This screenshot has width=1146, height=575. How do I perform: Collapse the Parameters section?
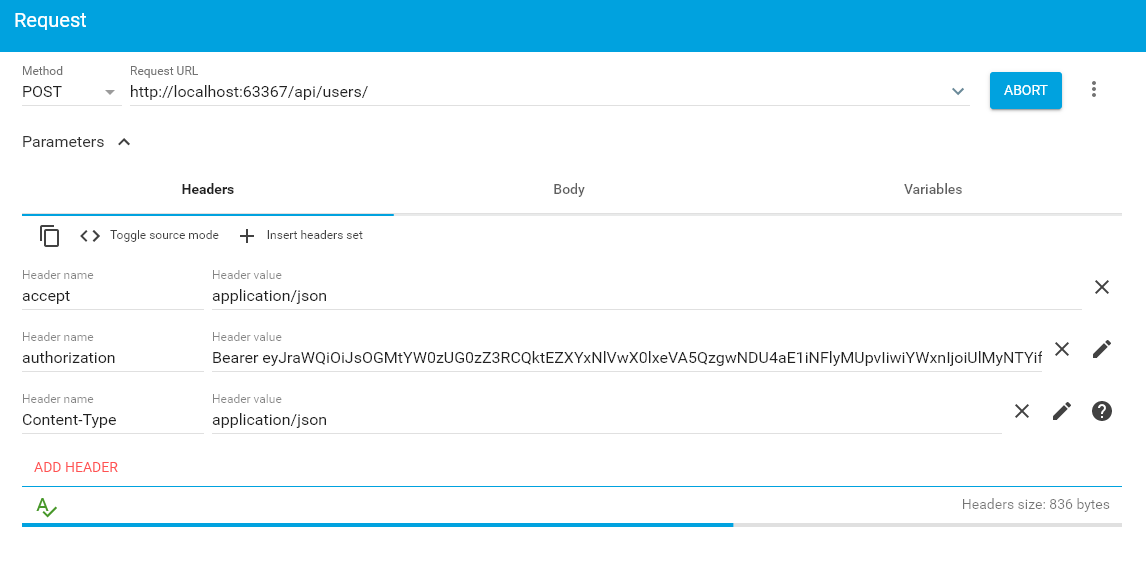tap(124, 142)
